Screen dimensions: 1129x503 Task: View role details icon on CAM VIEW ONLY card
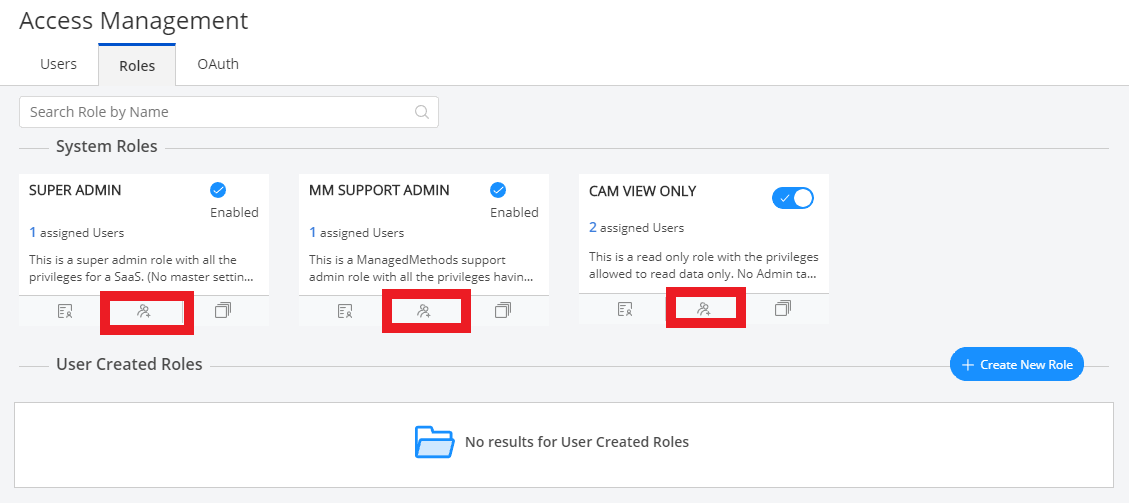click(x=625, y=309)
